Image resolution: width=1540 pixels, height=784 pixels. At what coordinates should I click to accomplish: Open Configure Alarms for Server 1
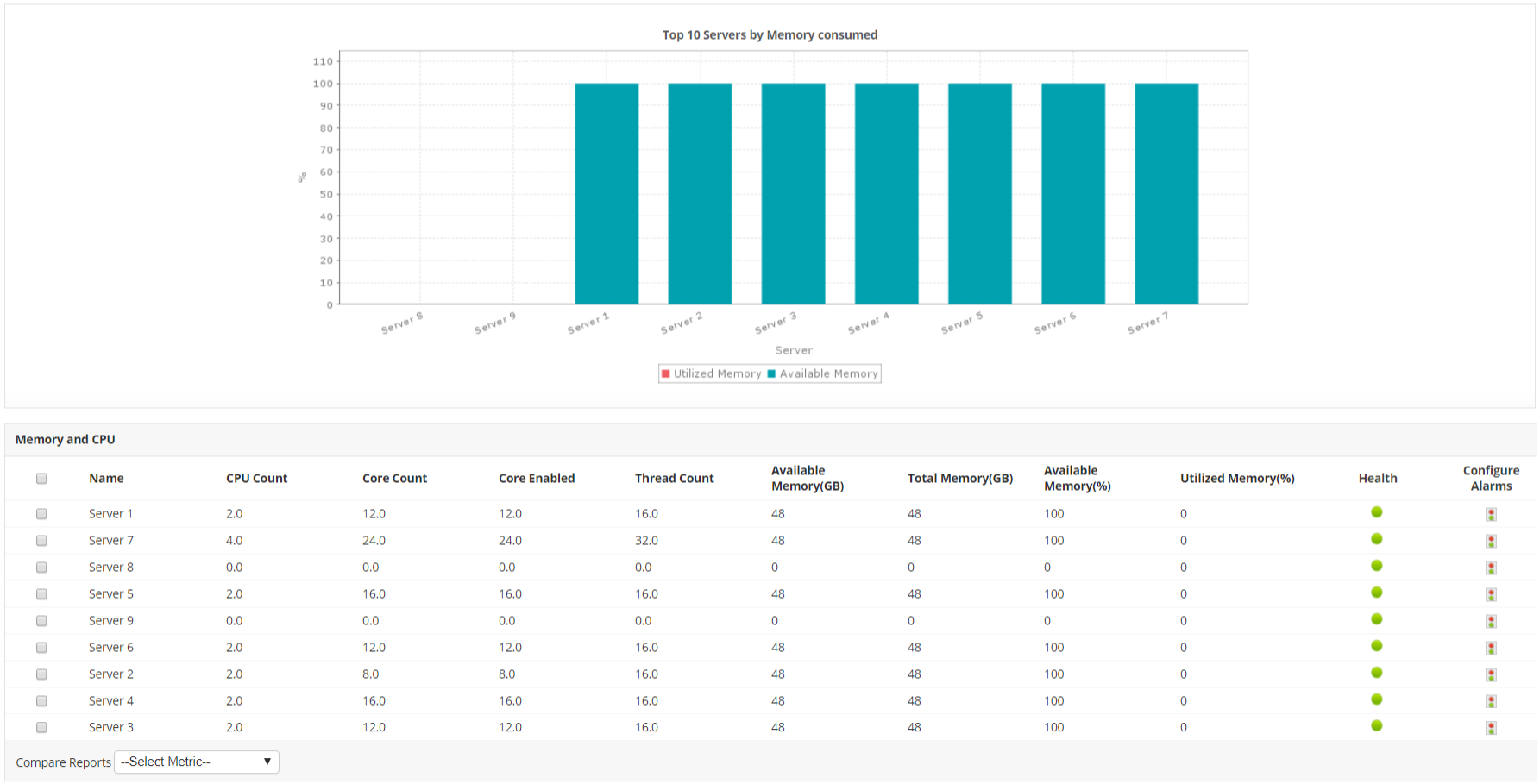[1492, 513]
